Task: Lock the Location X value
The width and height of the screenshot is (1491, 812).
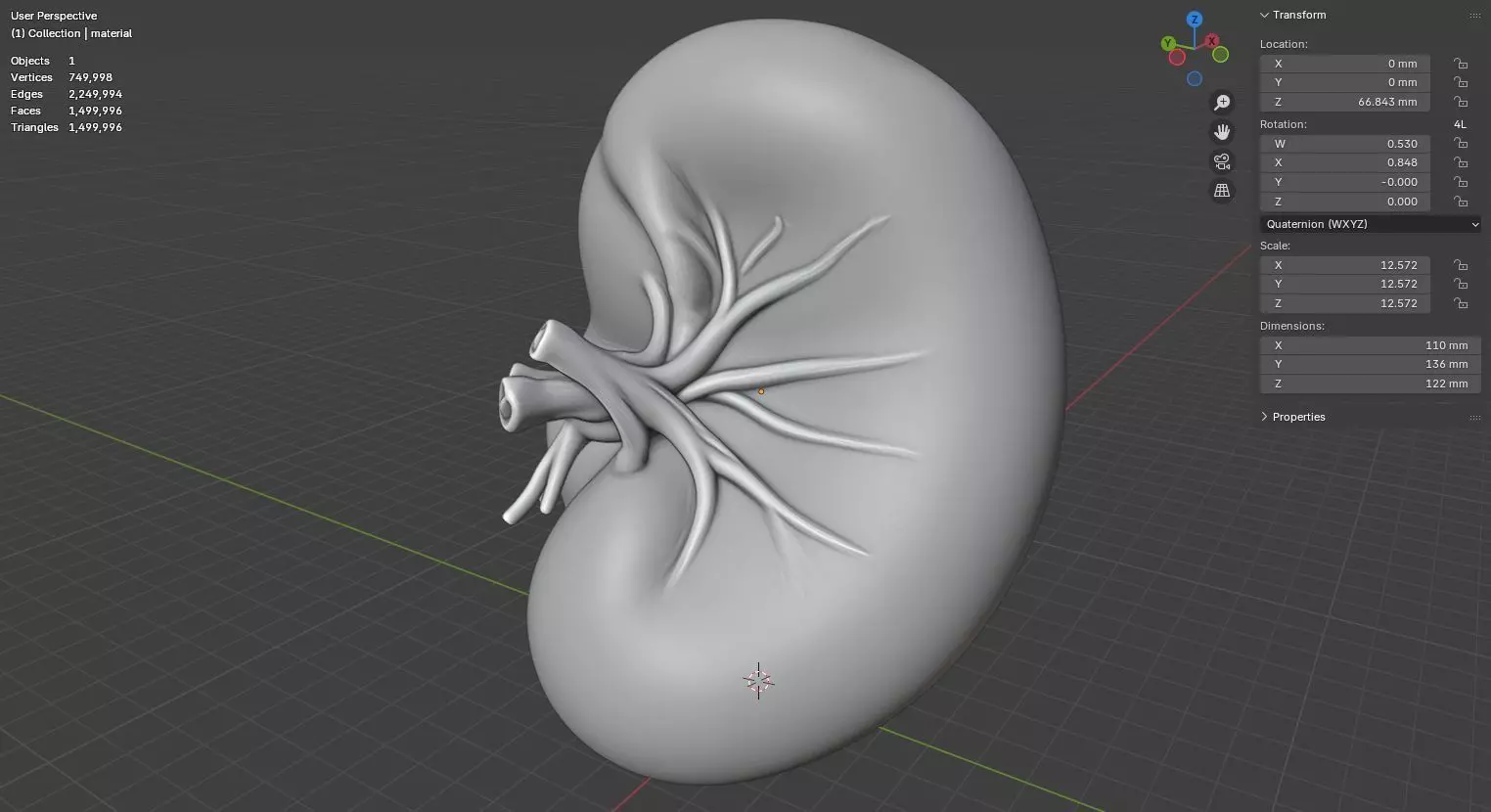Action: pyautogui.click(x=1461, y=64)
